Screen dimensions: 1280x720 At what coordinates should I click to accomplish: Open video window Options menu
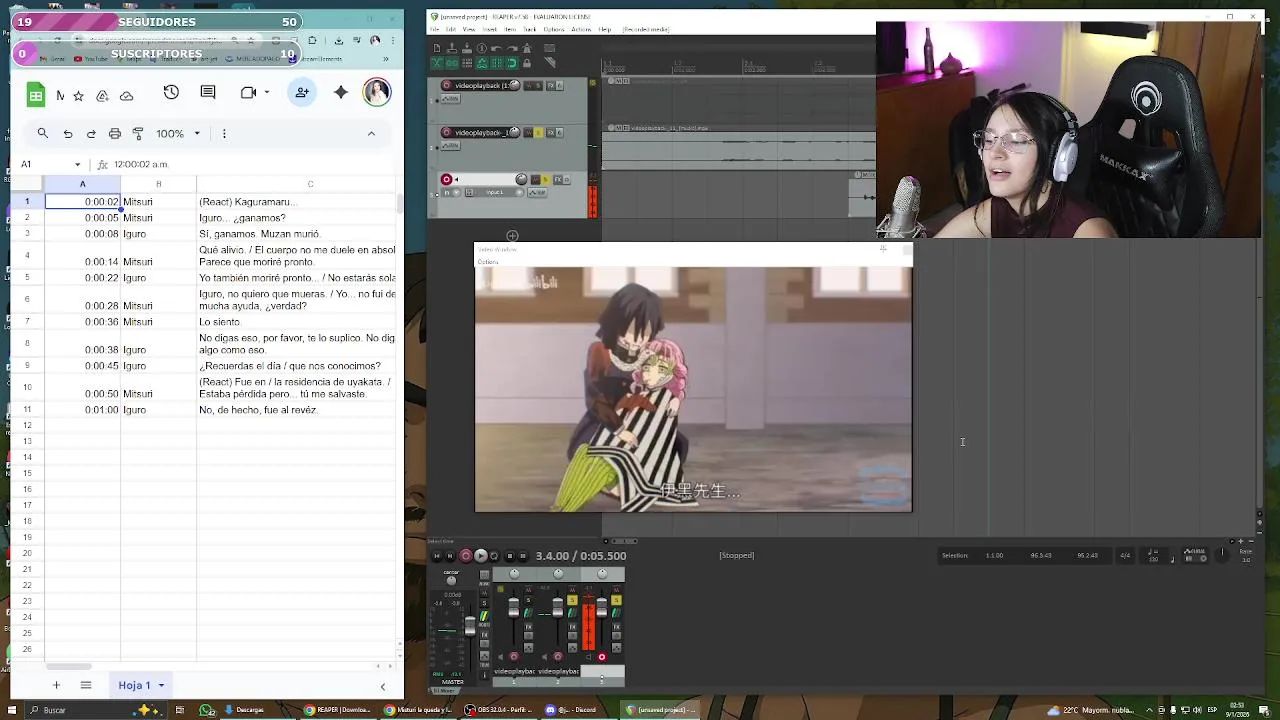[488, 262]
